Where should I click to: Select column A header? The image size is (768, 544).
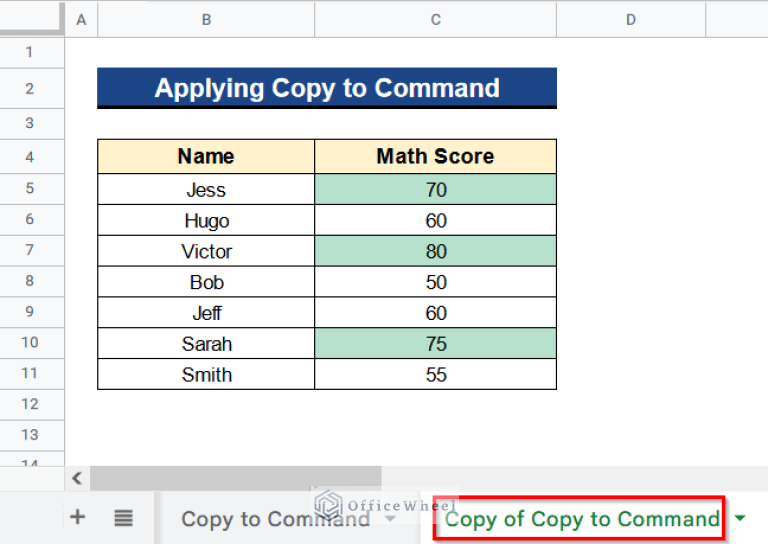pos(81,19)
